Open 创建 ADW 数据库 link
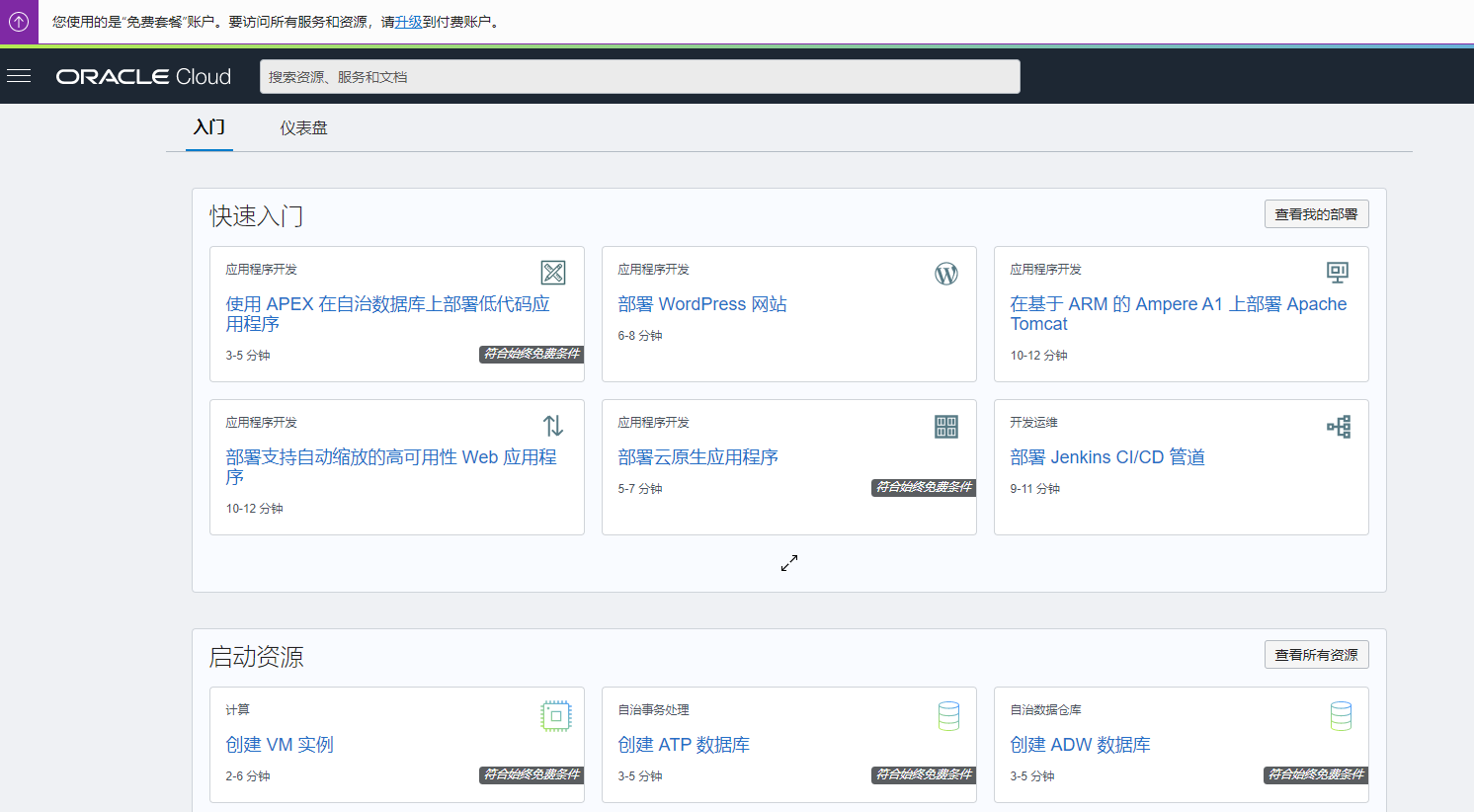 [x=1080, y=745]
